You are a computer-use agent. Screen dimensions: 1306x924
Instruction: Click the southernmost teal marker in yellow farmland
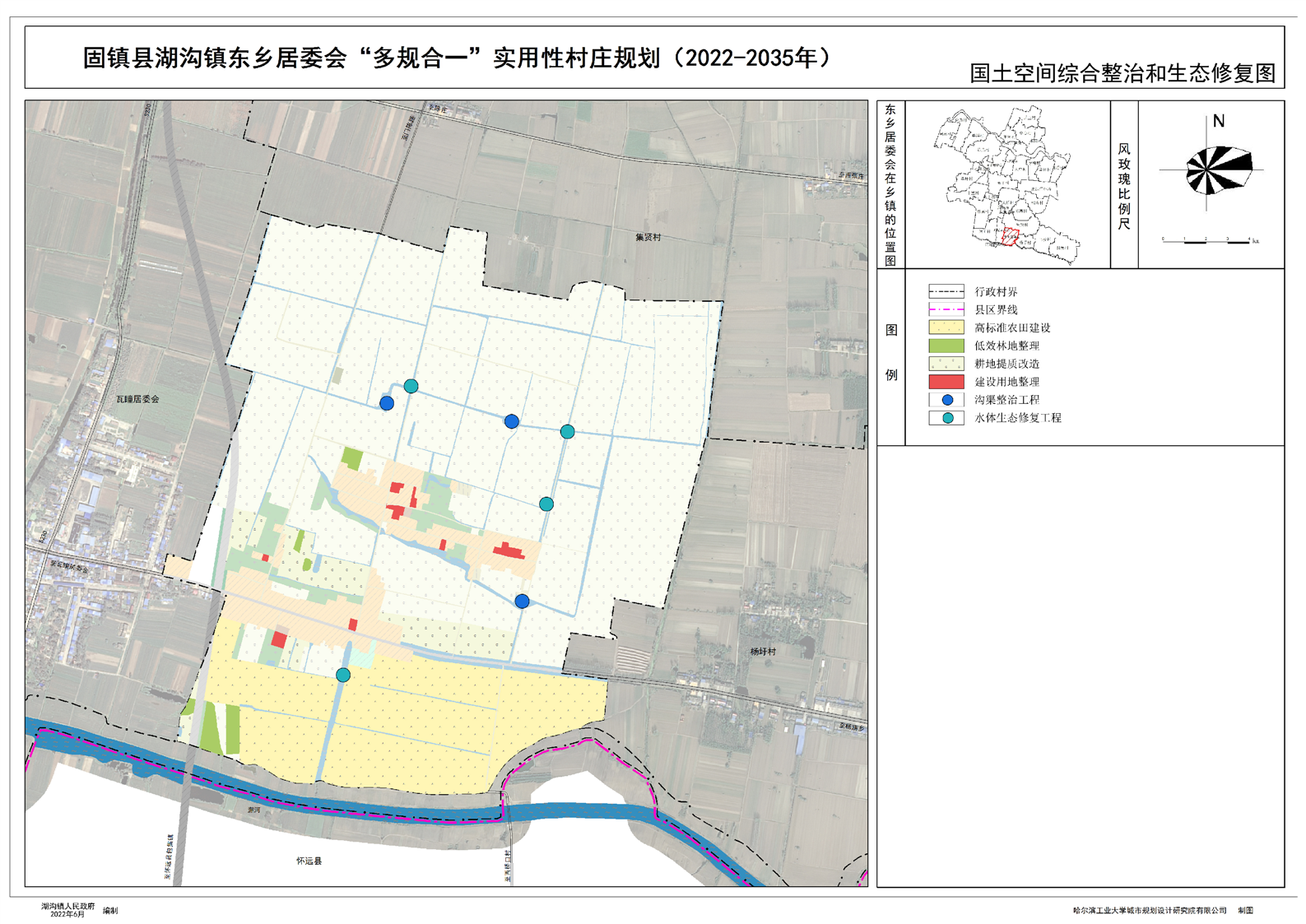pyautogui.click(x=343, y=675)
